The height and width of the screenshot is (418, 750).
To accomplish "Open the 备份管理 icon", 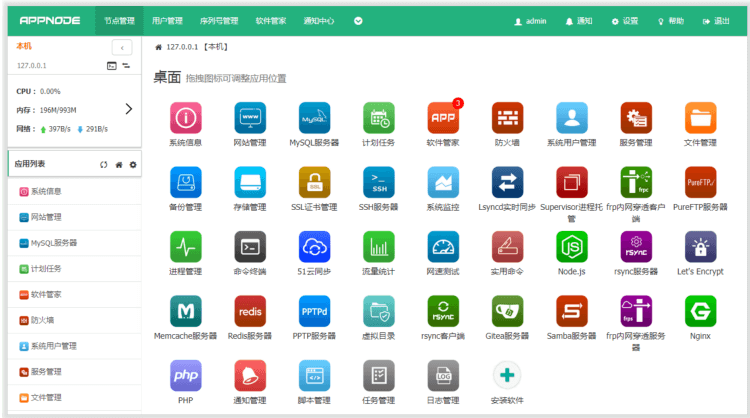I will [x=186, y=182].
